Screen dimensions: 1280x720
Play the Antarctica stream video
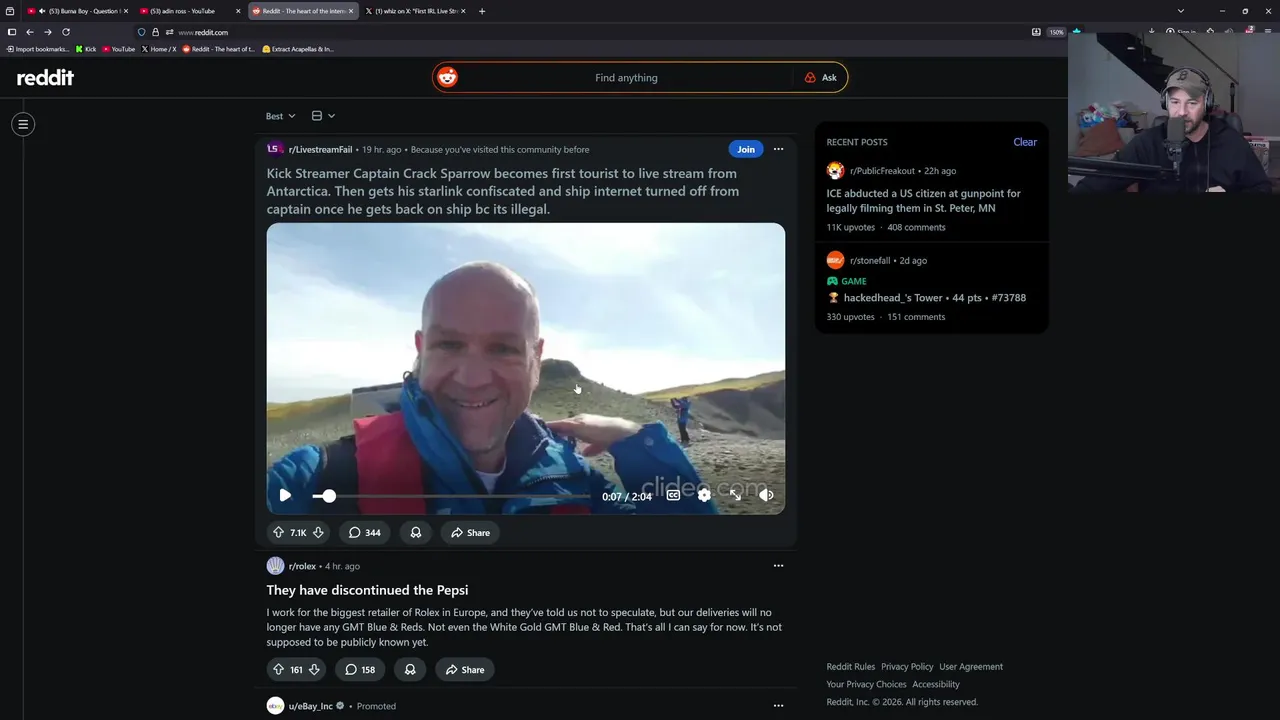[285, 495]
